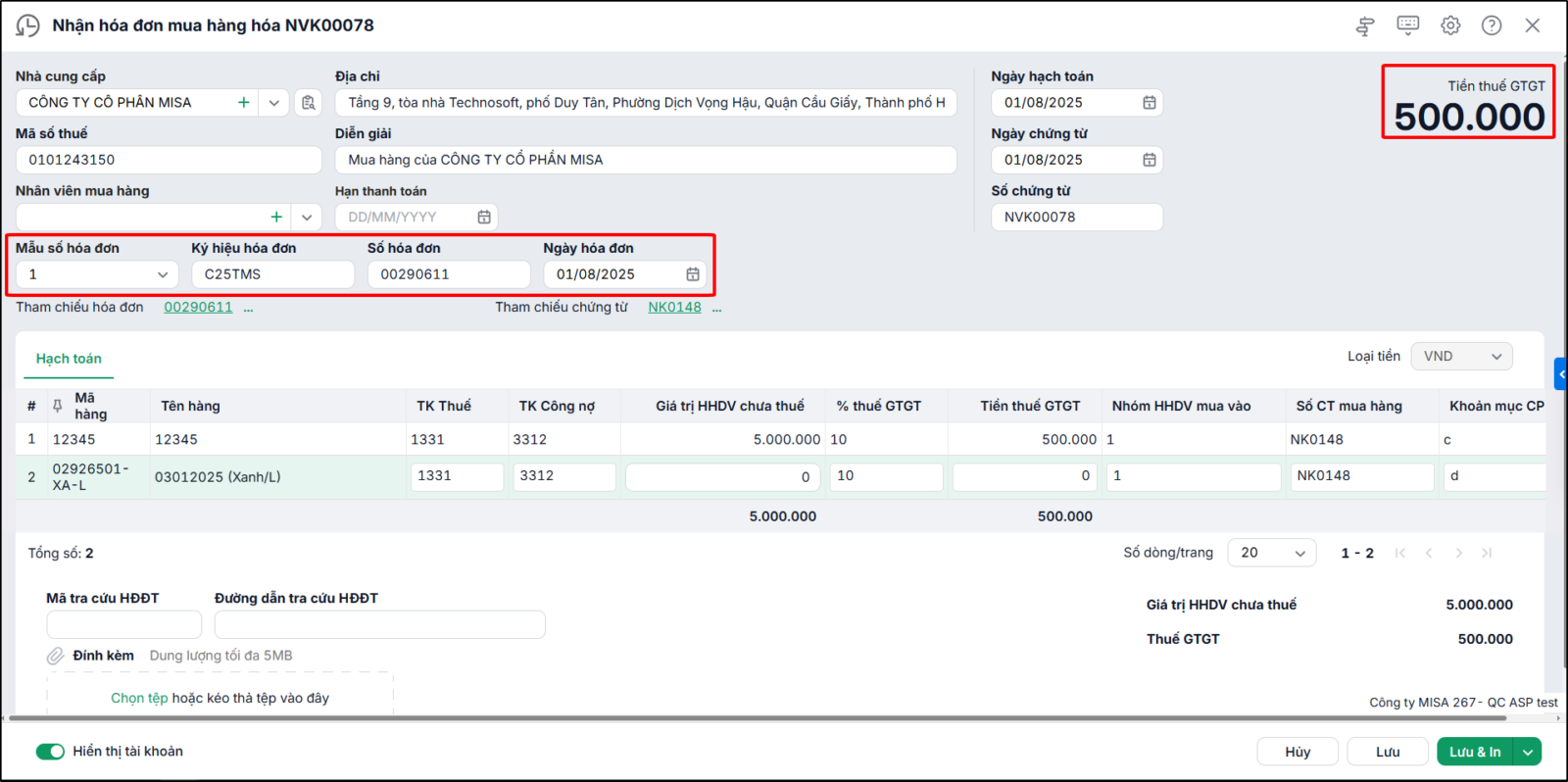Open the Số dòng/trang dropdown showing 20
The height and width of the screenshot is (782, 1568).
coord(1272,554)
